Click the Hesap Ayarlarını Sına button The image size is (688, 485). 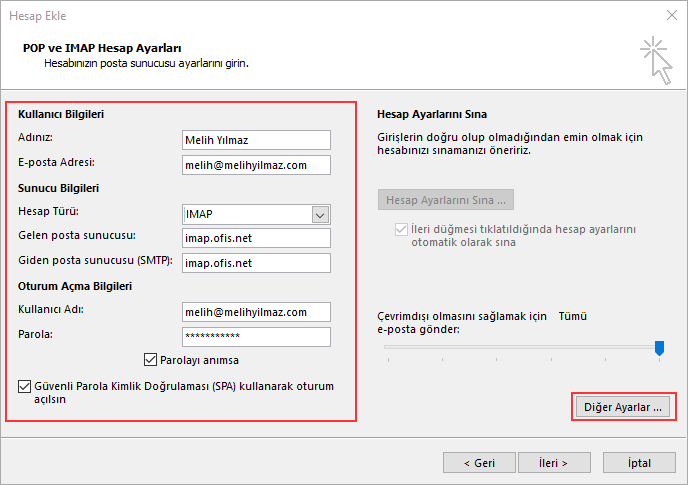(x=446, y=199)
